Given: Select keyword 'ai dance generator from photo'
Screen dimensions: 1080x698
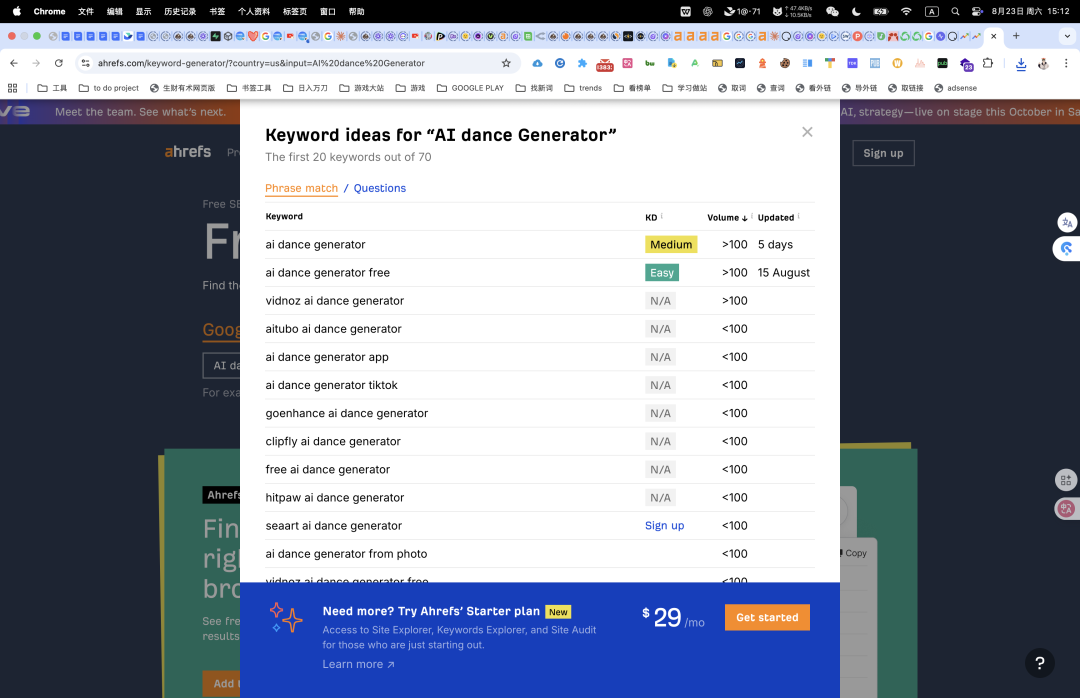Looking at the screenshot, I should (x=346, y=554).
